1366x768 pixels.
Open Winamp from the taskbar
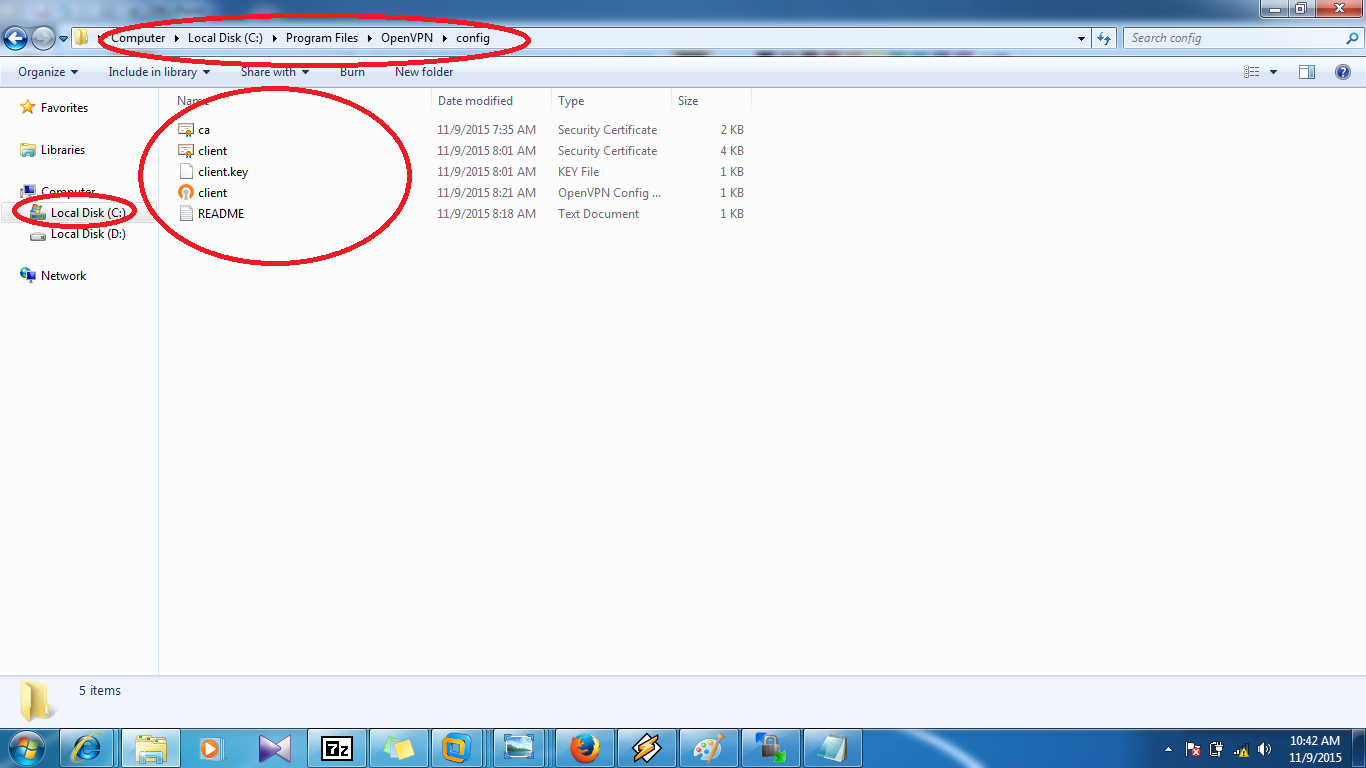pos(646,748)
